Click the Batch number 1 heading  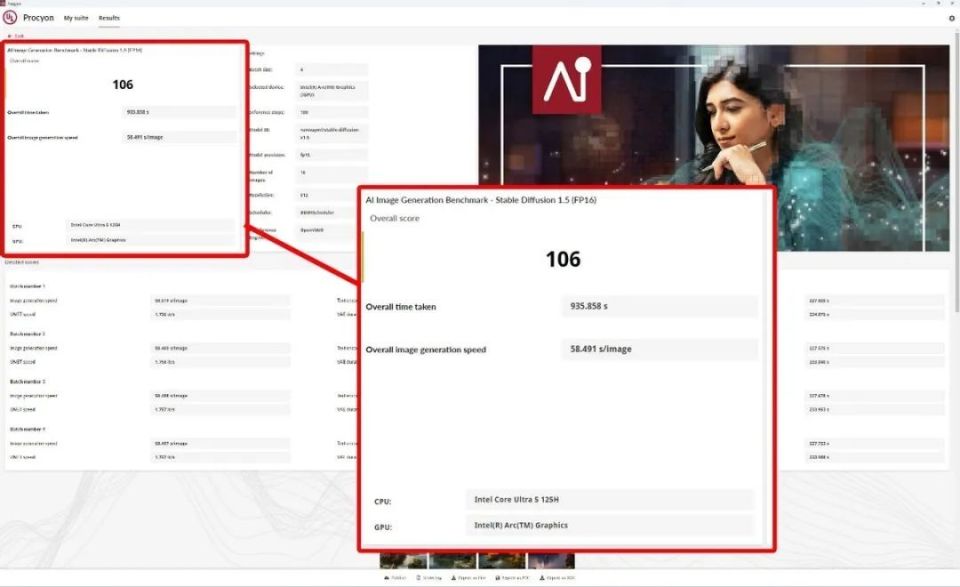(27, 286)
